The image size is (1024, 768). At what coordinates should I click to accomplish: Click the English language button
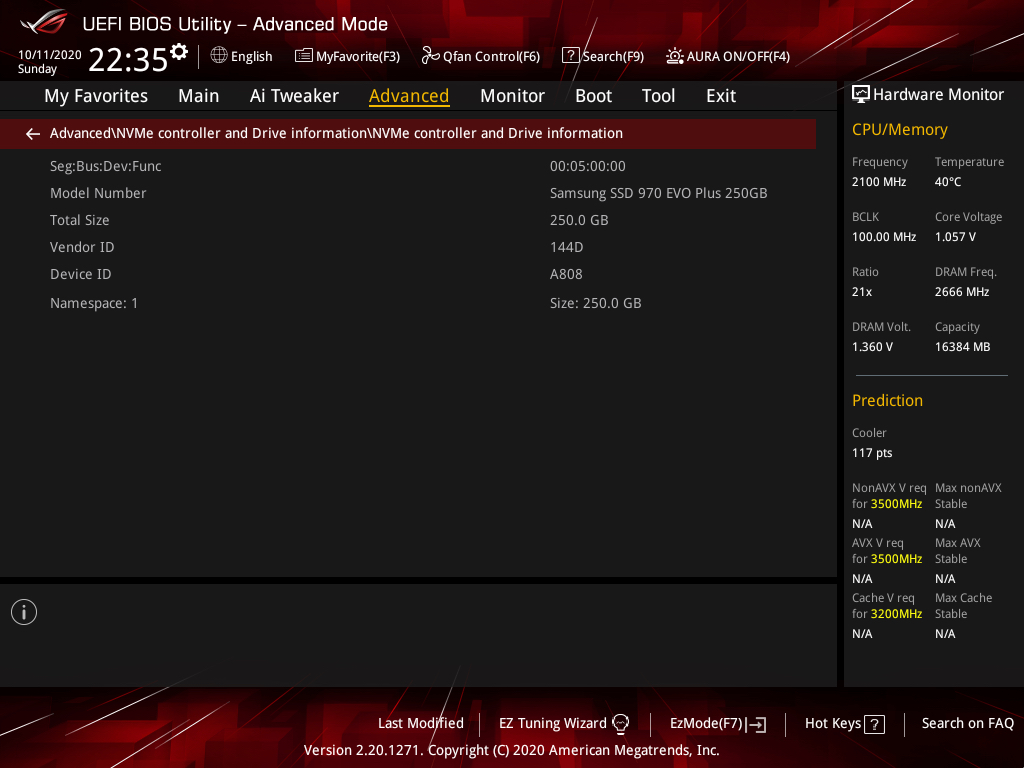point(242,56)
